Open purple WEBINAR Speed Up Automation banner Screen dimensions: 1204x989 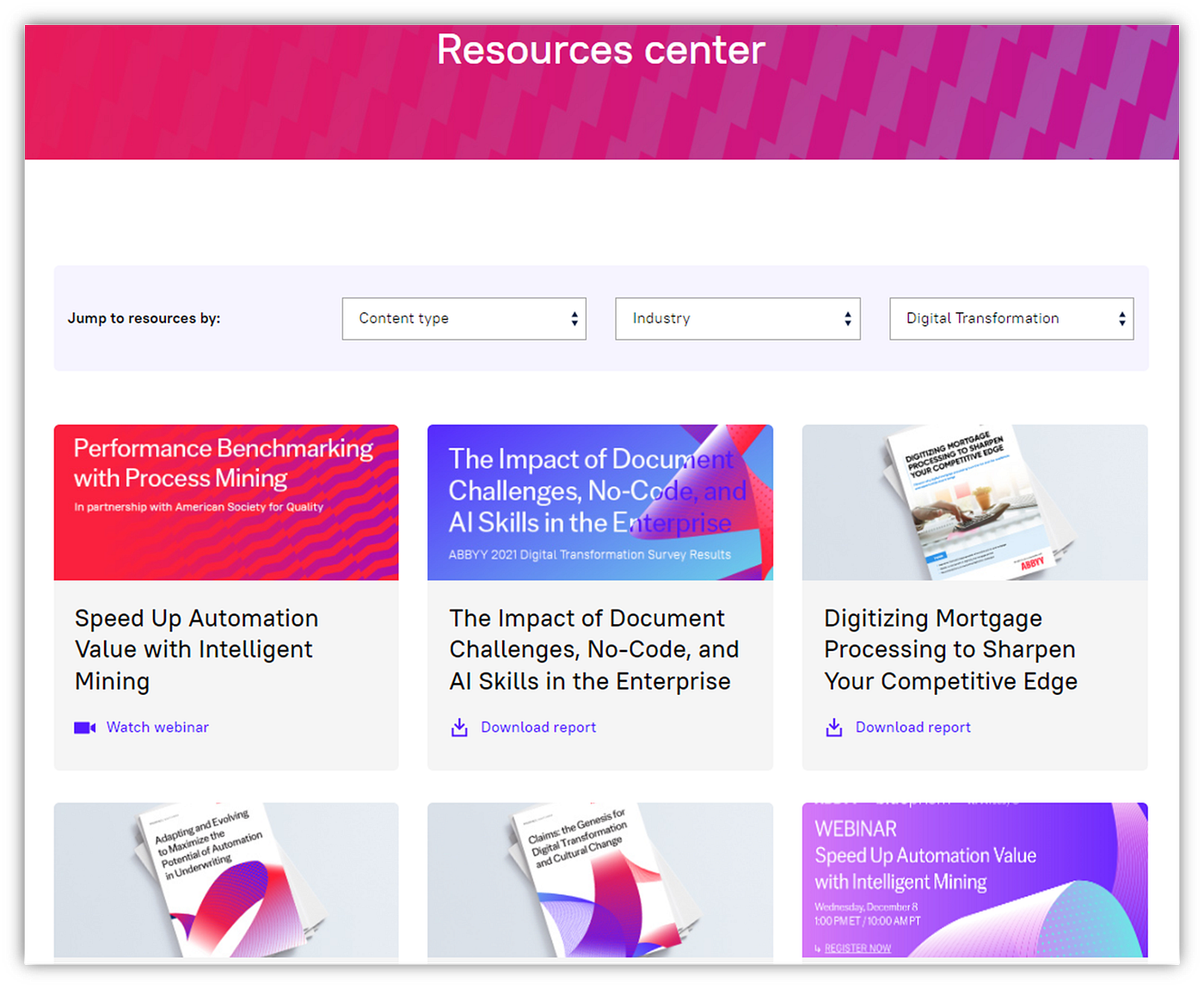coord(974,880)
